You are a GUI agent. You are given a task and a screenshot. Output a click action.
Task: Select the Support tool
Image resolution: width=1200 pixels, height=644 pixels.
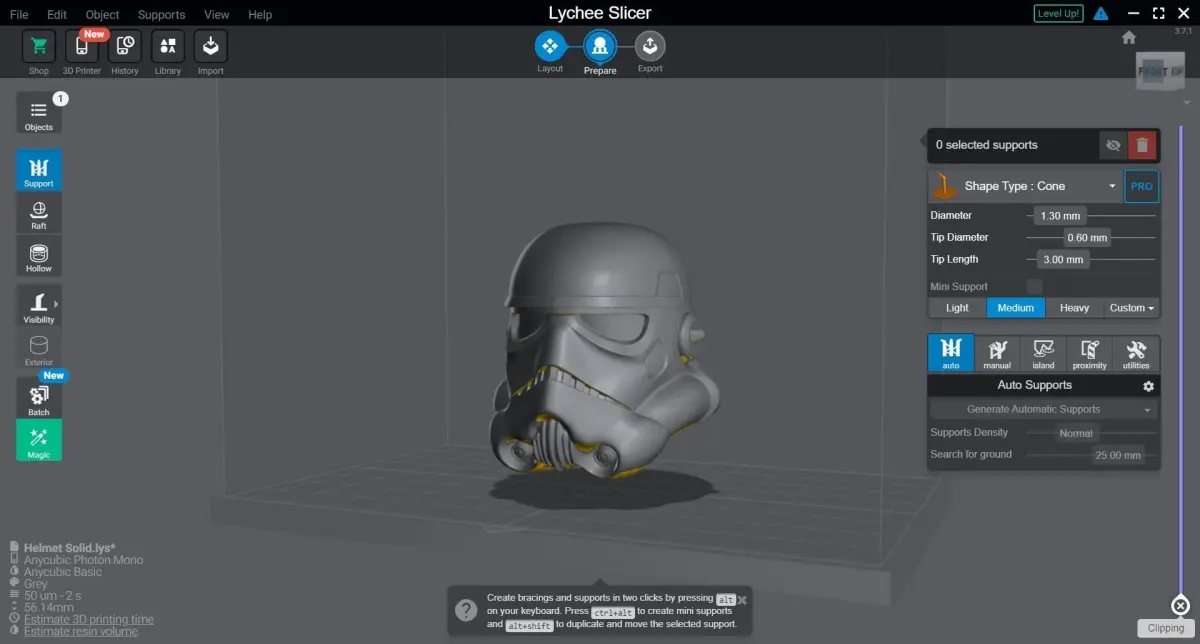pos(39,170)
